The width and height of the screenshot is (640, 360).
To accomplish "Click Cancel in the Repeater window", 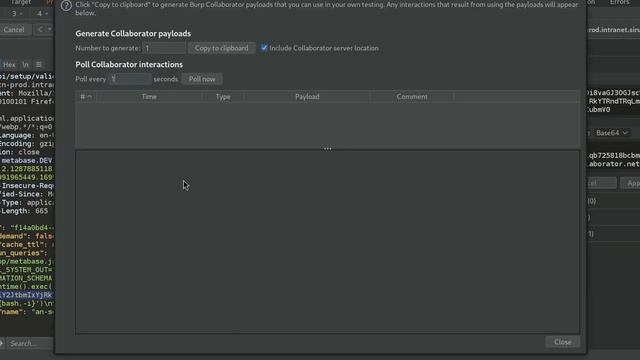I will (x=14, y=30).
